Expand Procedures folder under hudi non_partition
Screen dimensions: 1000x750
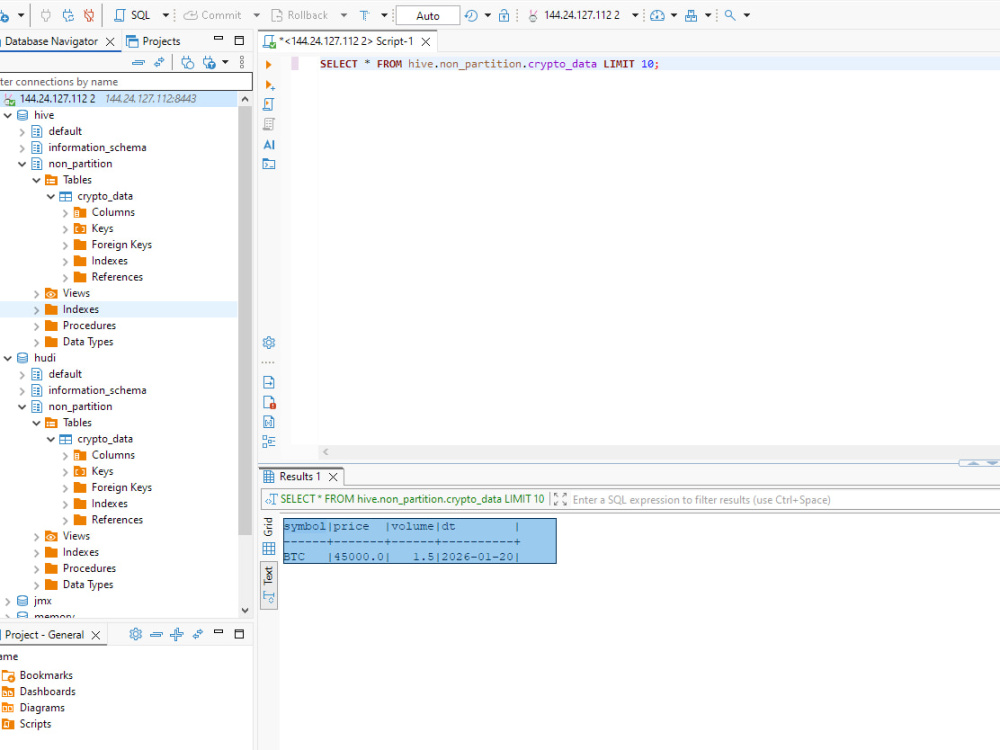click(36, 569)
